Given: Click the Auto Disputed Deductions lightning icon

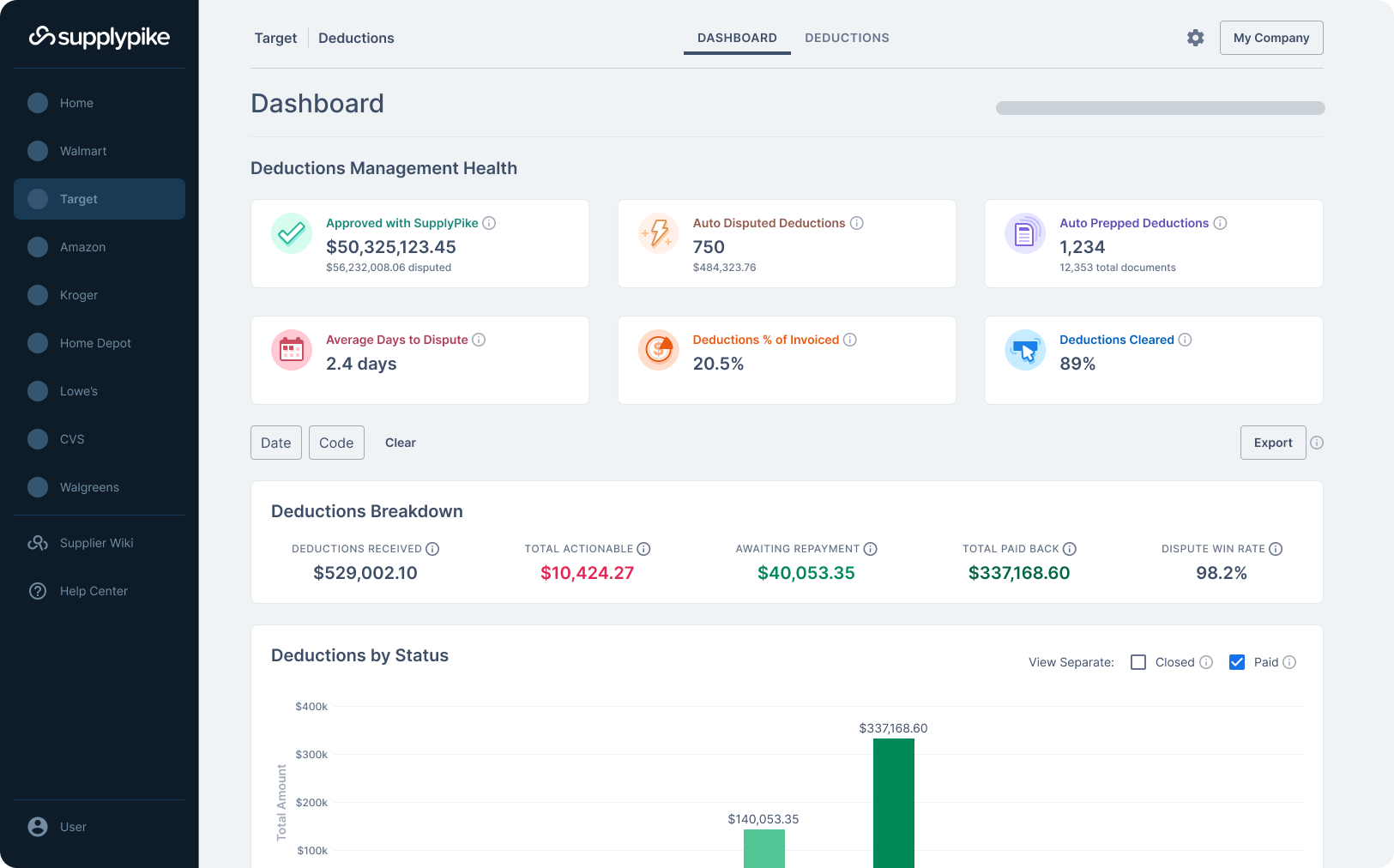Looking at the screenshot, I should point(659,233).
